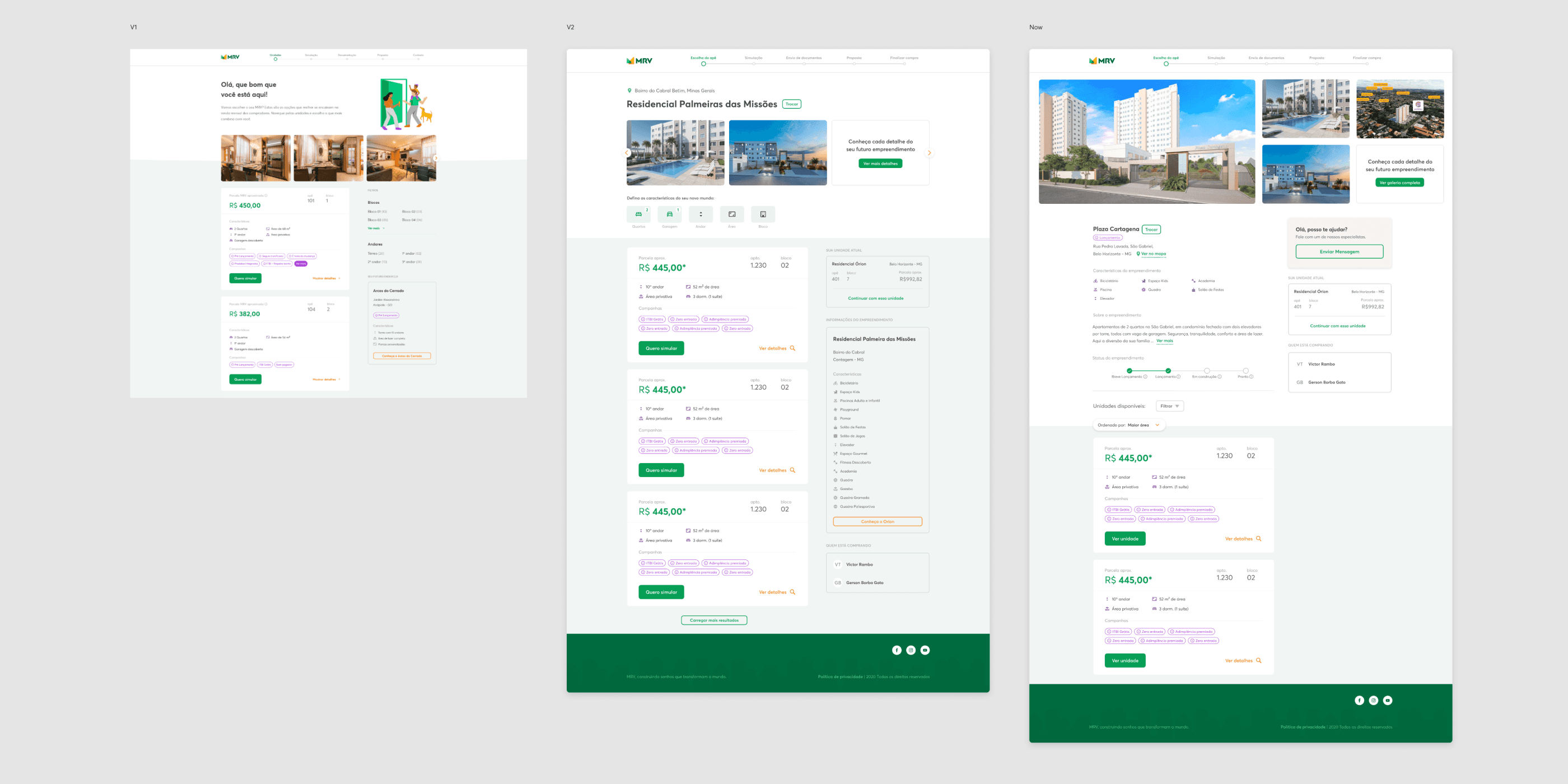This screenshot has width=1568, height=784.
Task: Click the Bloco building filter icon
Action: (763, 214)
